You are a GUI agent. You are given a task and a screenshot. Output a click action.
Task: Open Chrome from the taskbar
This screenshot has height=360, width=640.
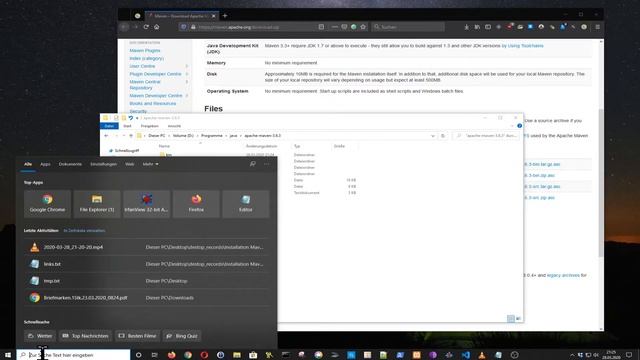[x=188, y=355]
